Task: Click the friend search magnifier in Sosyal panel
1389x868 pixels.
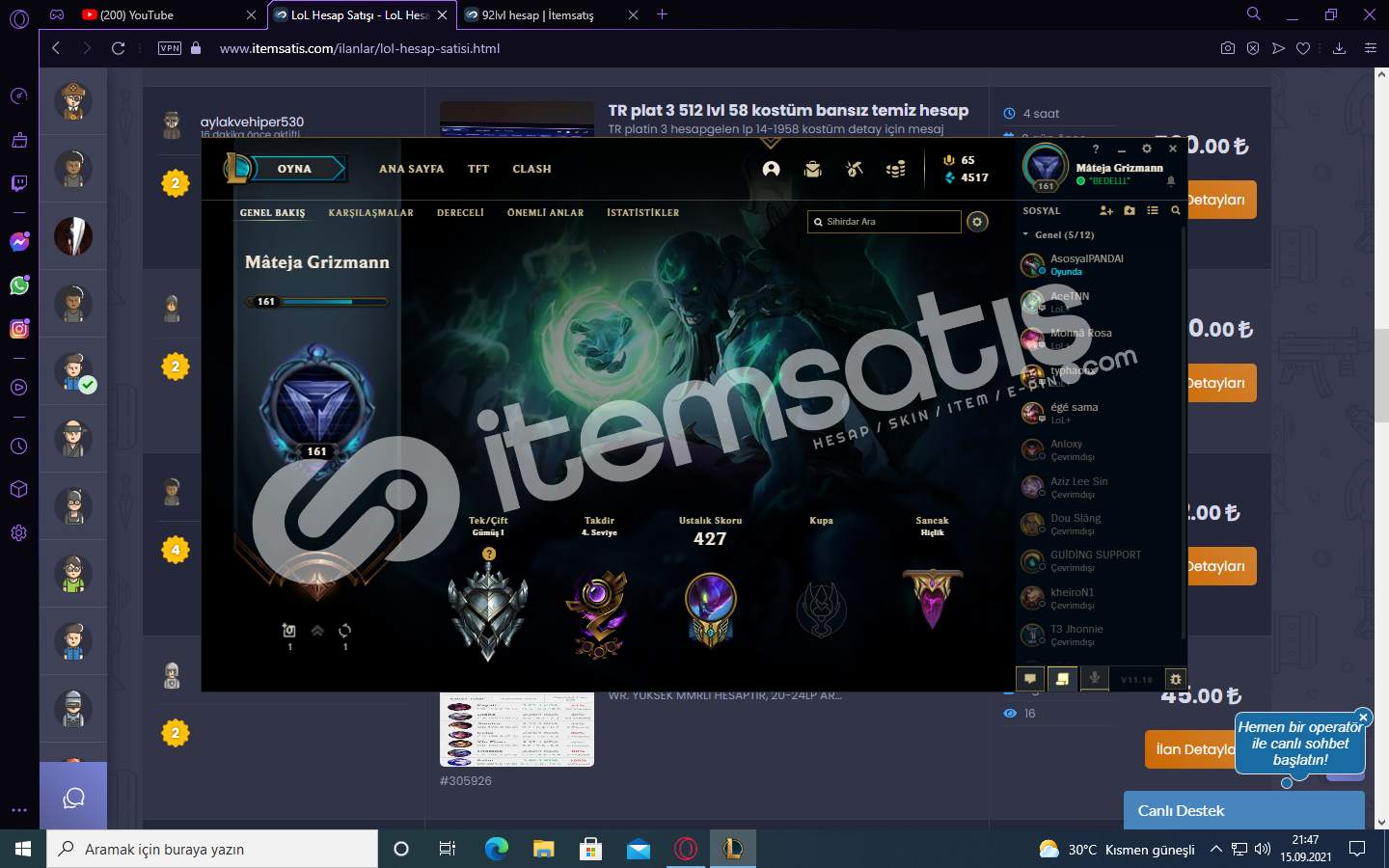Action: 1175,210
